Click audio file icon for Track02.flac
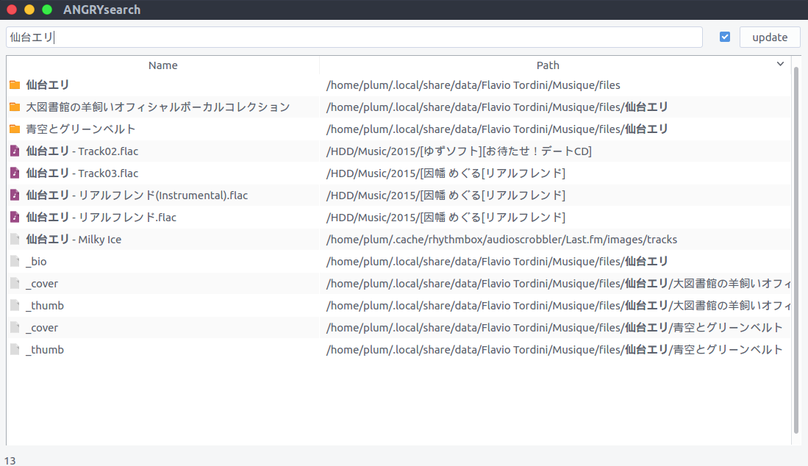The height and width of the screenshot is (466, 808). tap(15, 151)
